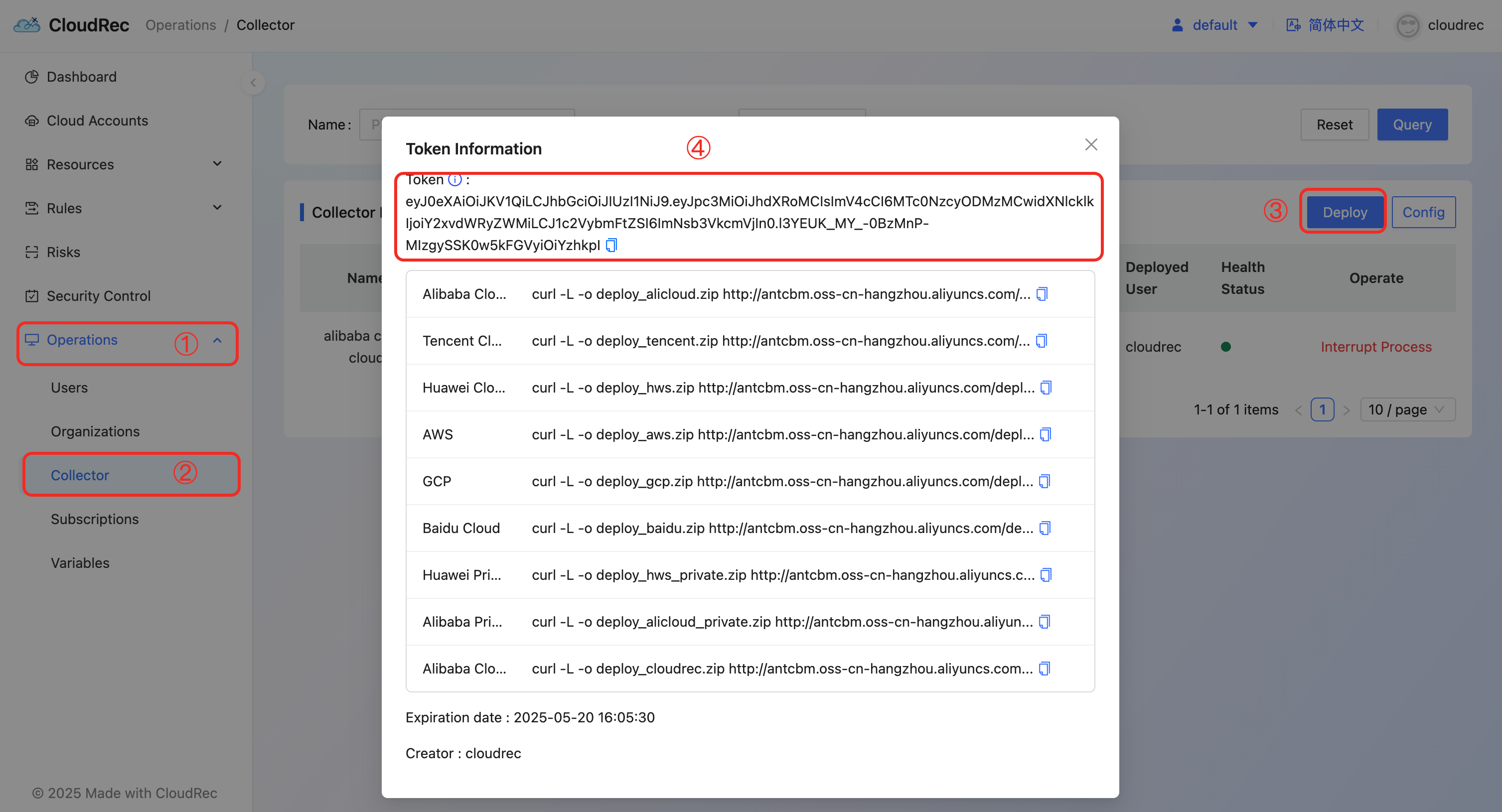1502x812 pixels.
Task: Open the default tenant dropdown
Action: click(x=1214, y=25)
